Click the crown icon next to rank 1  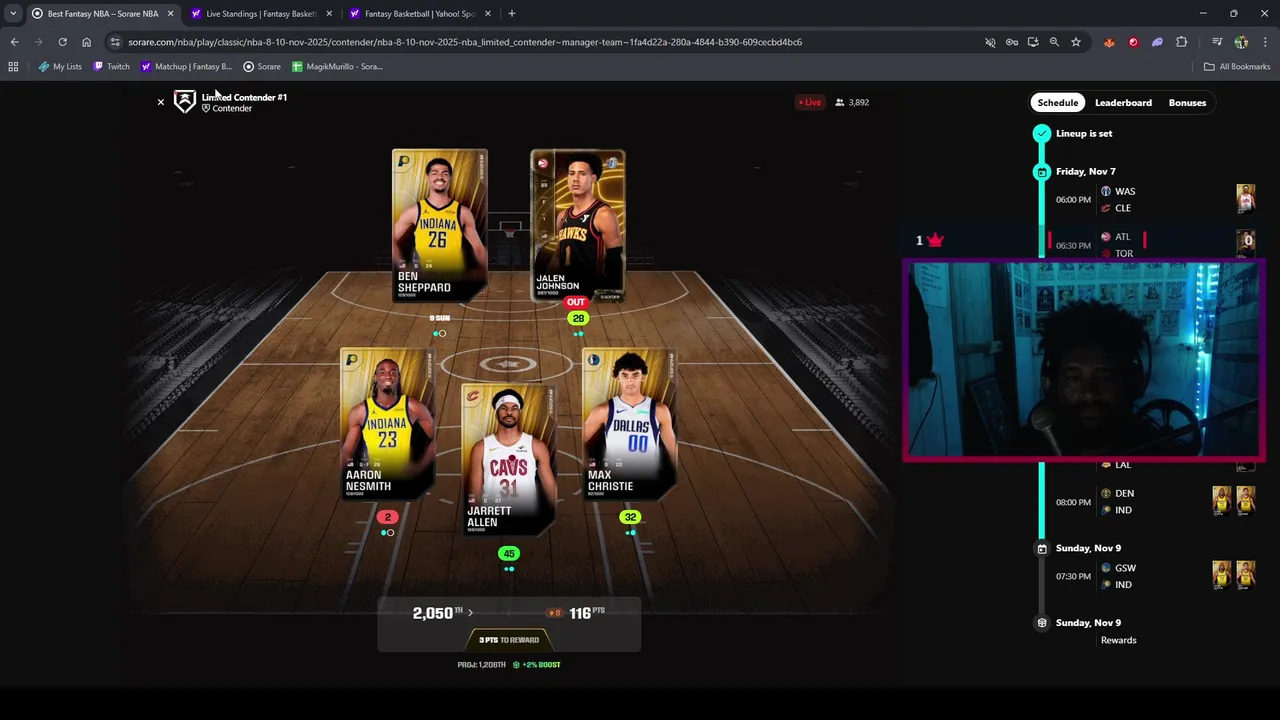(935, 240)
